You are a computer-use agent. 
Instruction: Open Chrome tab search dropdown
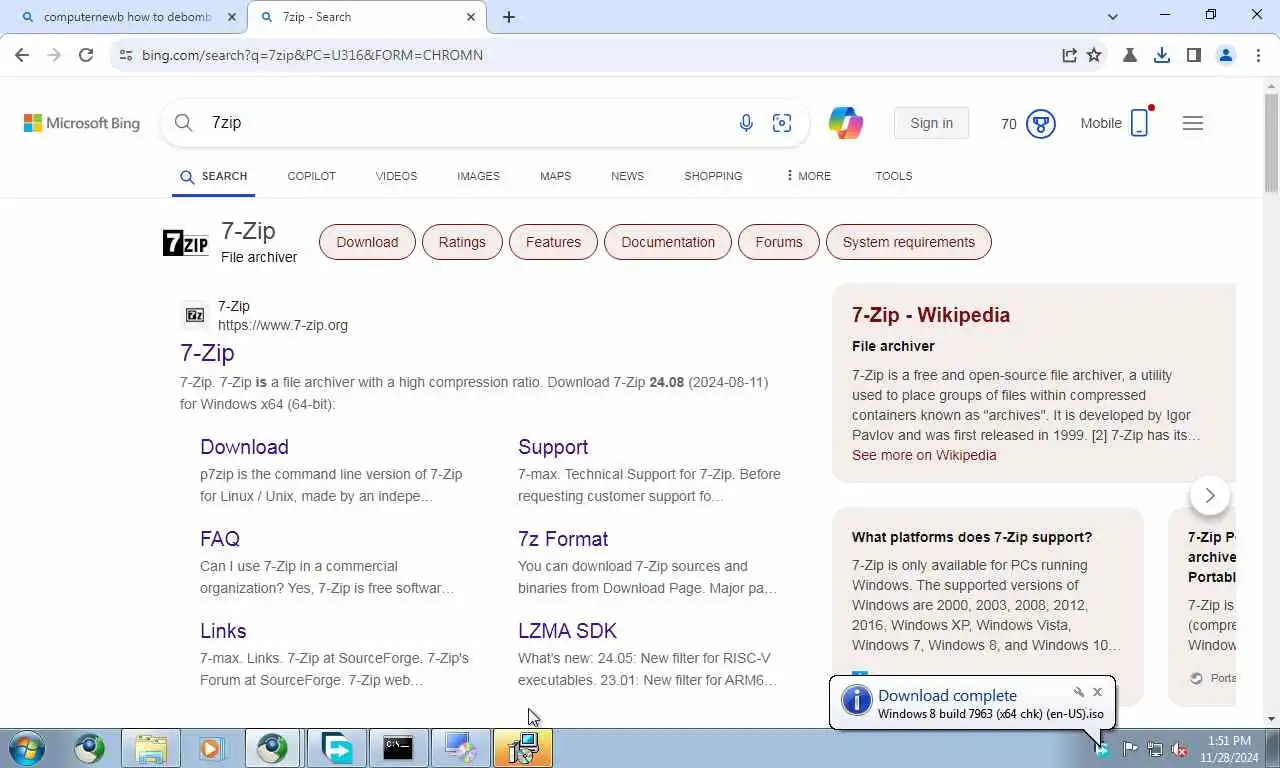click(1113, 17)
